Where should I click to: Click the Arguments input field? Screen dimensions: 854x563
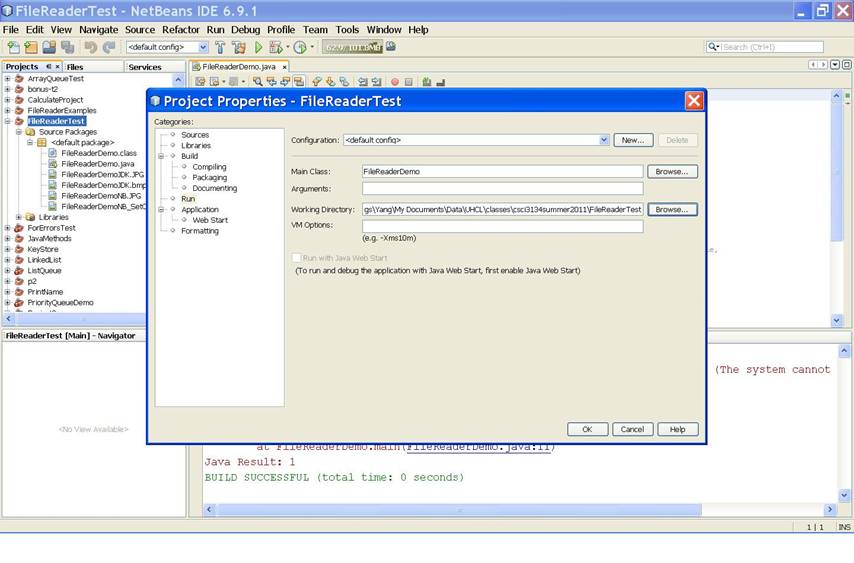coord(502,188)
